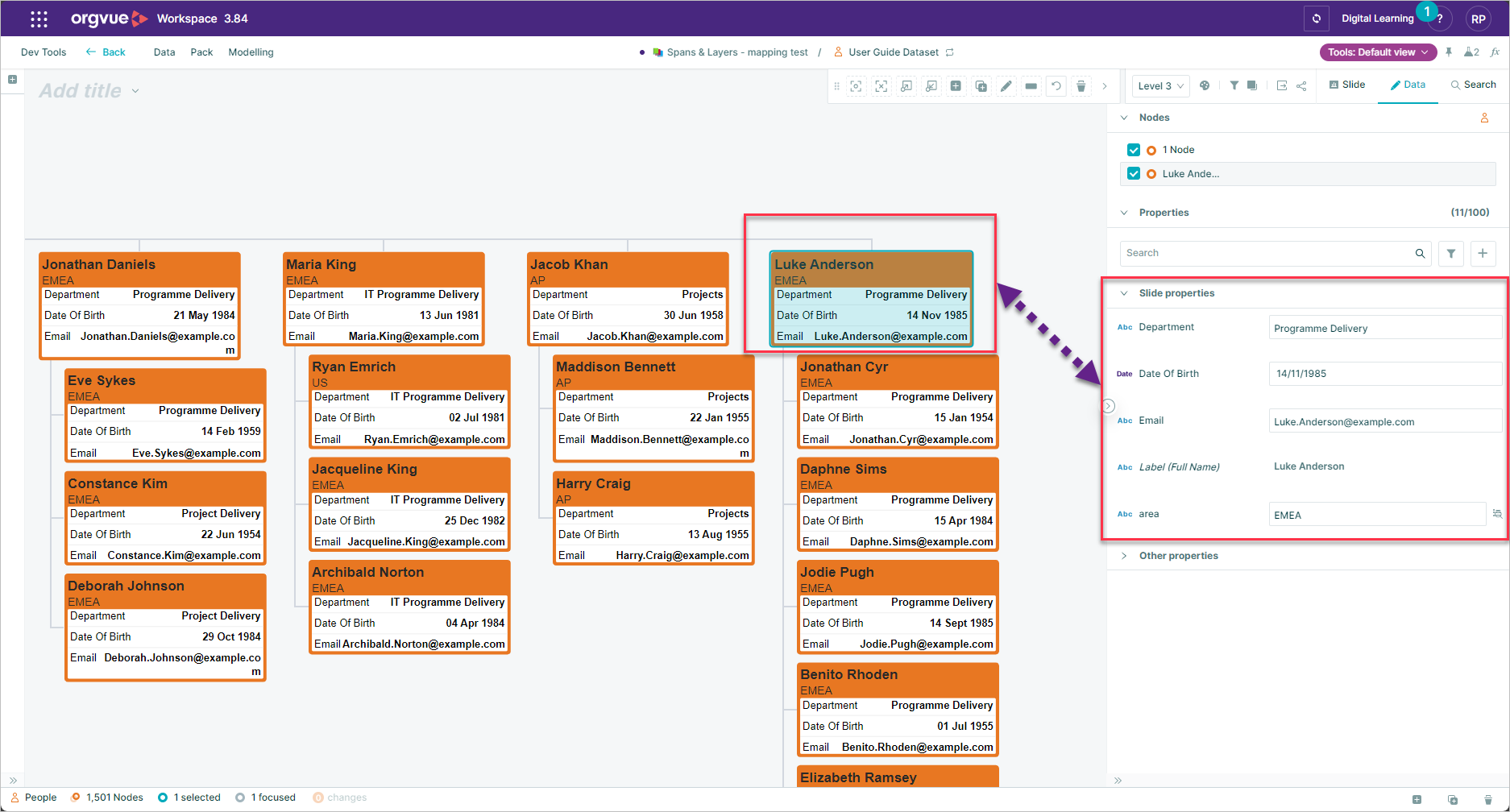Click the People indicator in status bar

point(34,797)
